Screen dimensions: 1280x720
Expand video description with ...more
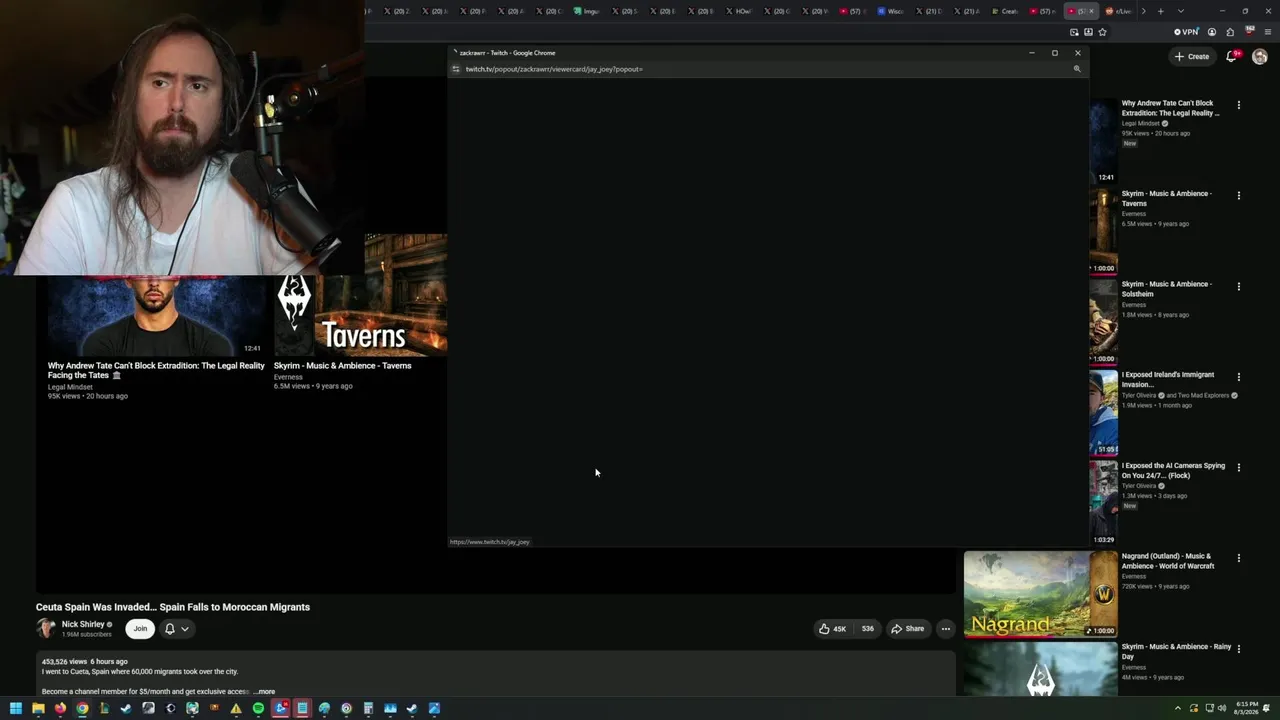coord(264,692)
